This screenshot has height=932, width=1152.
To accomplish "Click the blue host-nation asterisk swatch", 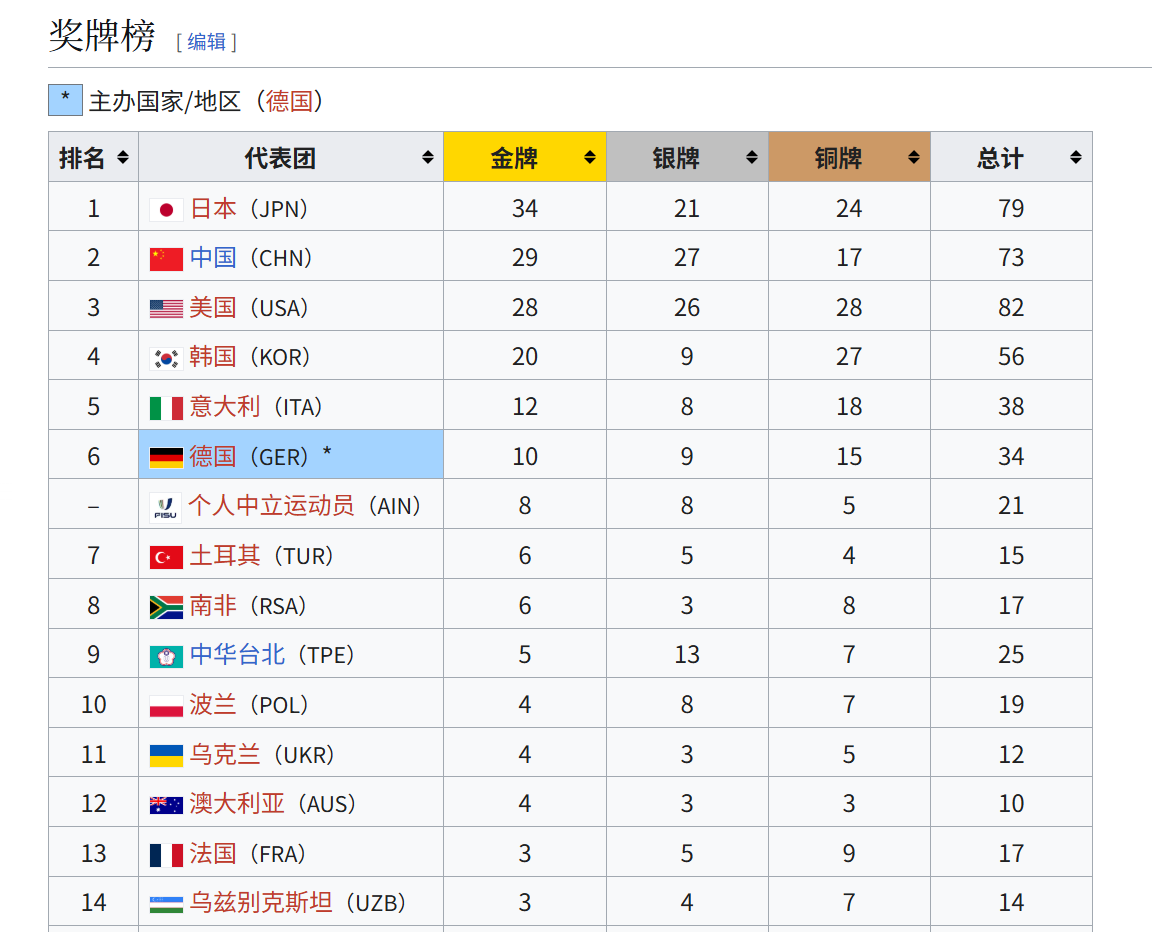I will tap(65, 100).
